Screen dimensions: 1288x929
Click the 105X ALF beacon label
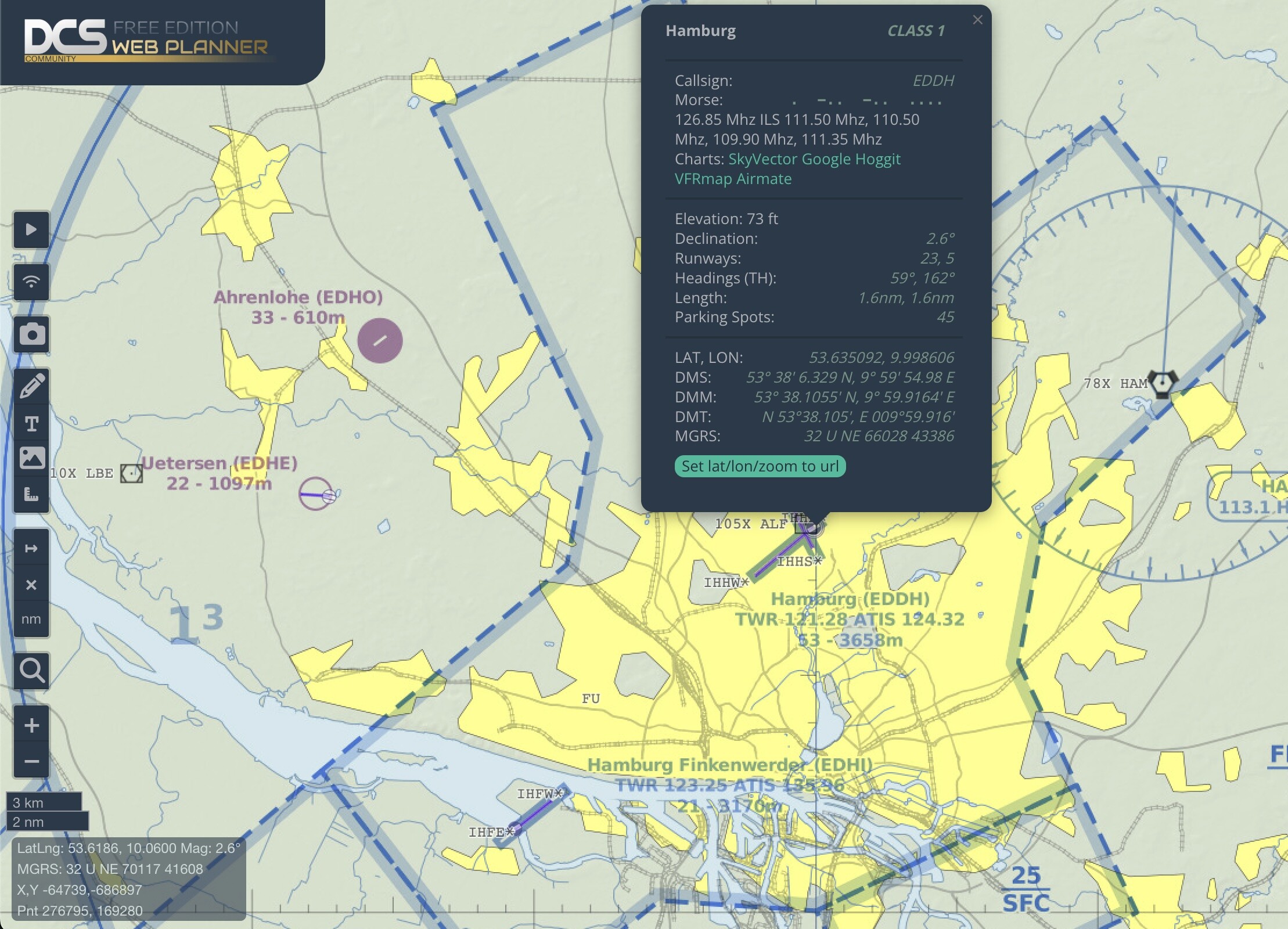(x=750, y=524)
